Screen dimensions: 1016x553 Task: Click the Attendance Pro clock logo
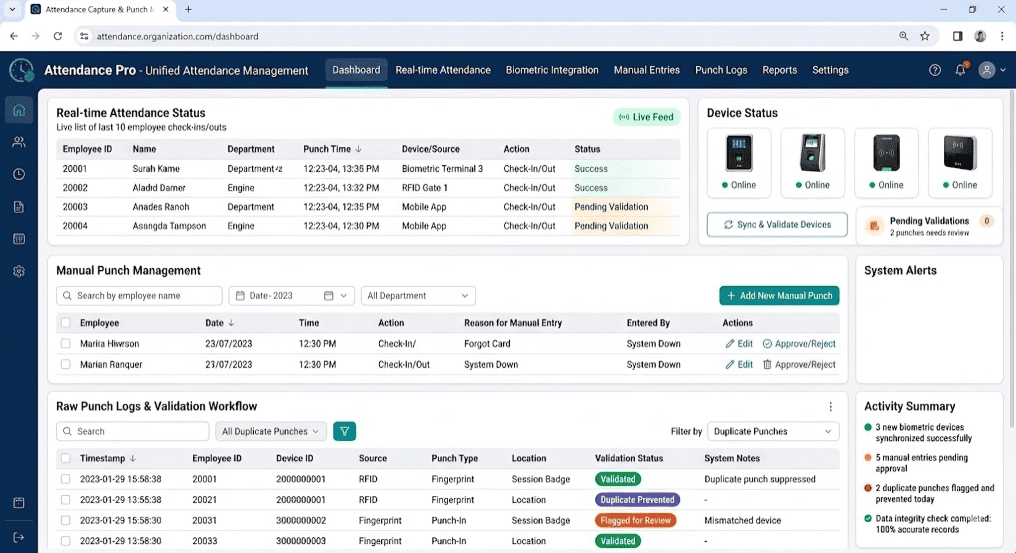coord(21,70)
